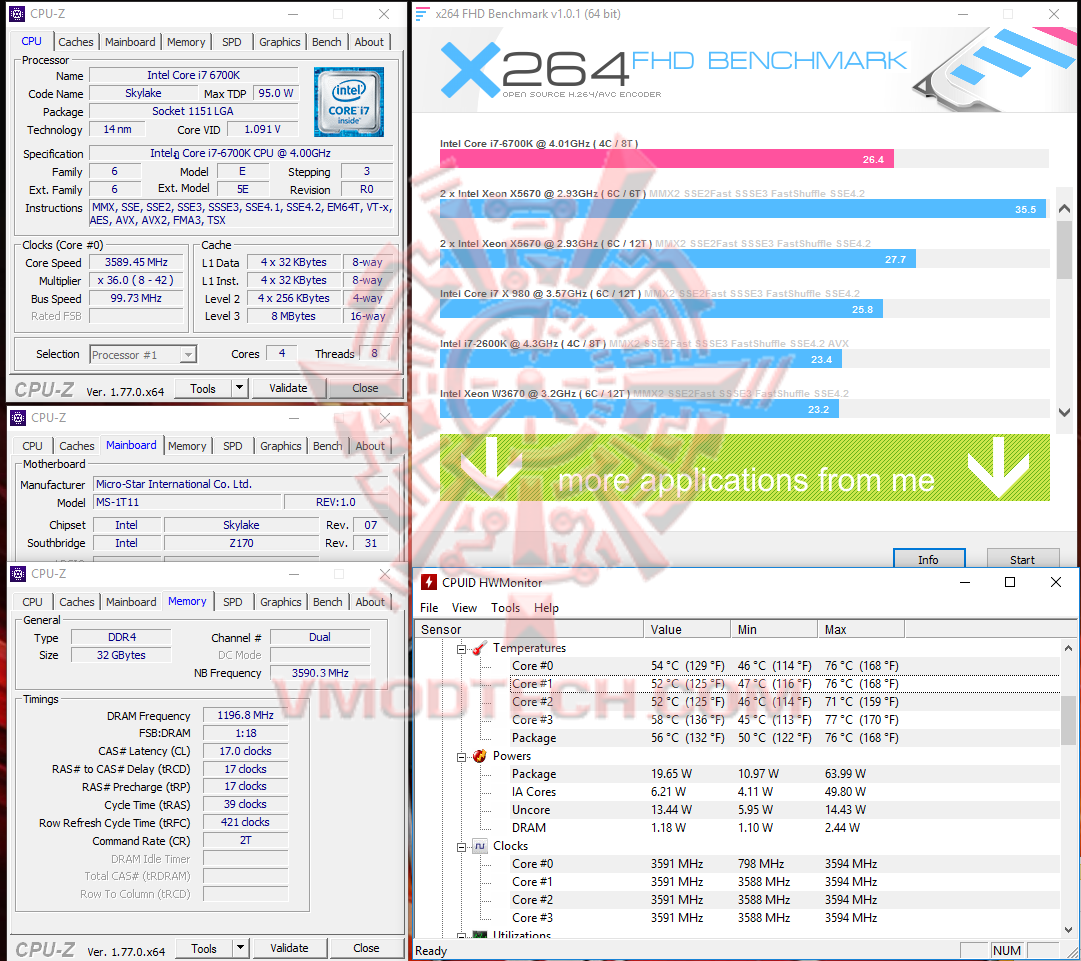The height and width of the screenshot is (961, 1081).
Task: Click the Sensor column header in HWMonitor
Action: point(529,629)
